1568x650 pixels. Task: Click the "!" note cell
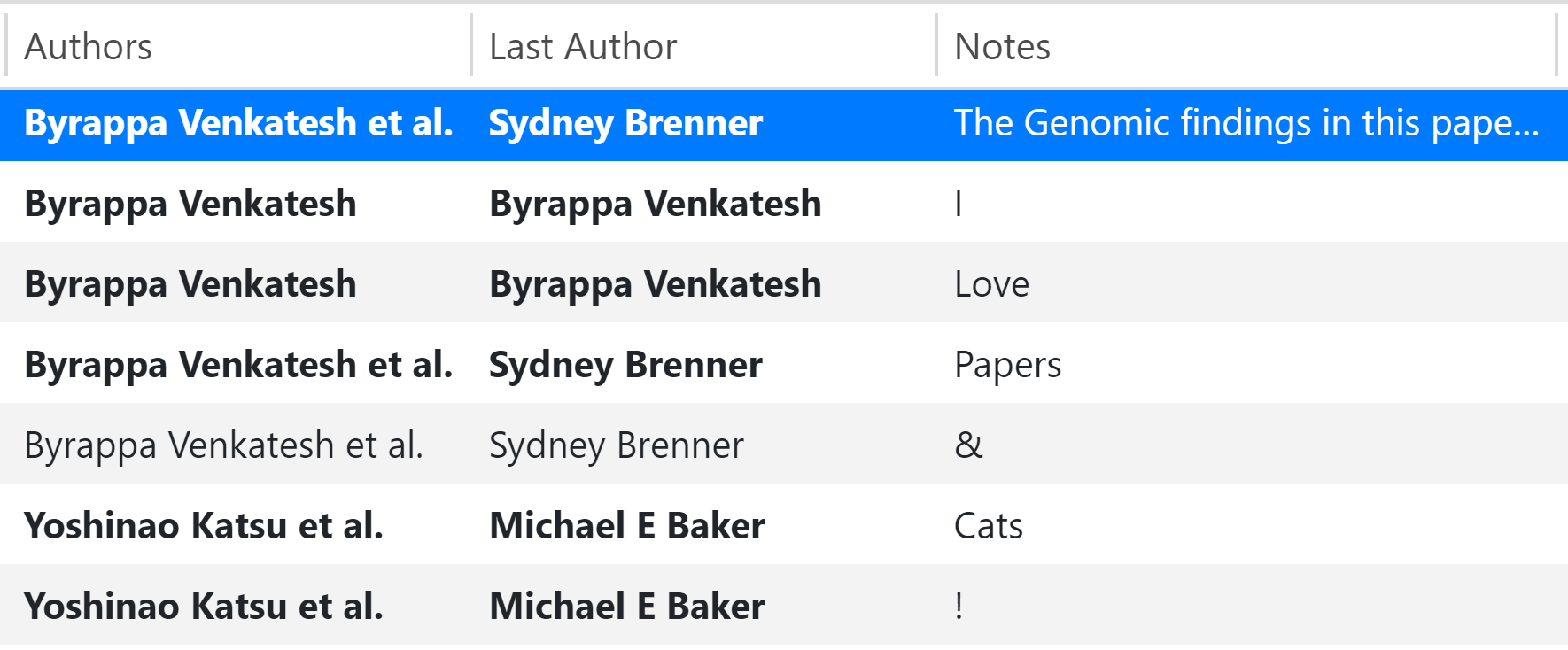point(959,607)
